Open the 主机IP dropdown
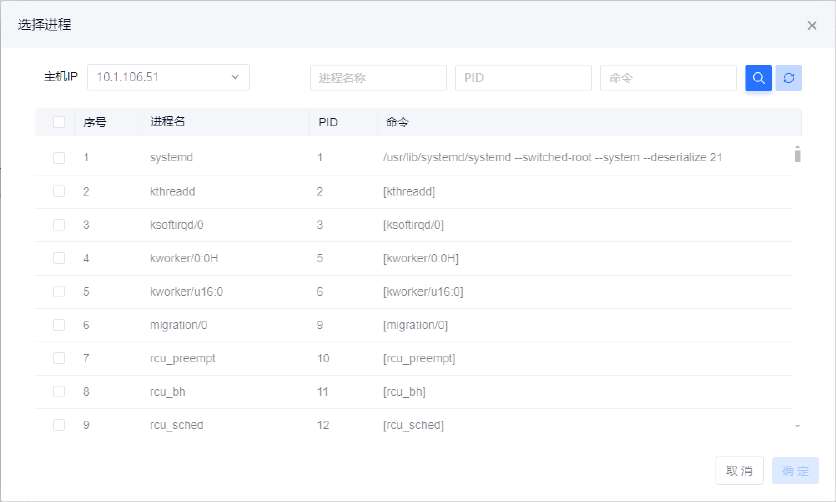The width and height of the screenshot is (836, 502). click(x=168, y=78)
